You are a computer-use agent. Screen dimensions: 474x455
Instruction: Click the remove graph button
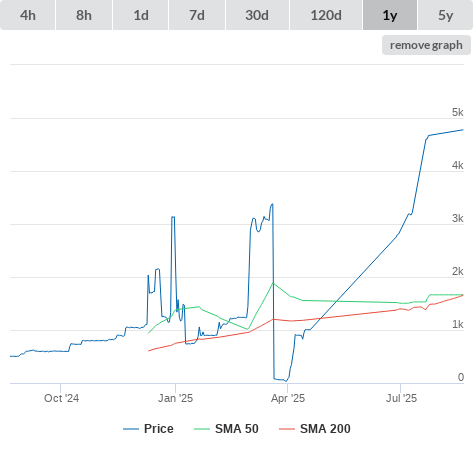tap(426, 45)
